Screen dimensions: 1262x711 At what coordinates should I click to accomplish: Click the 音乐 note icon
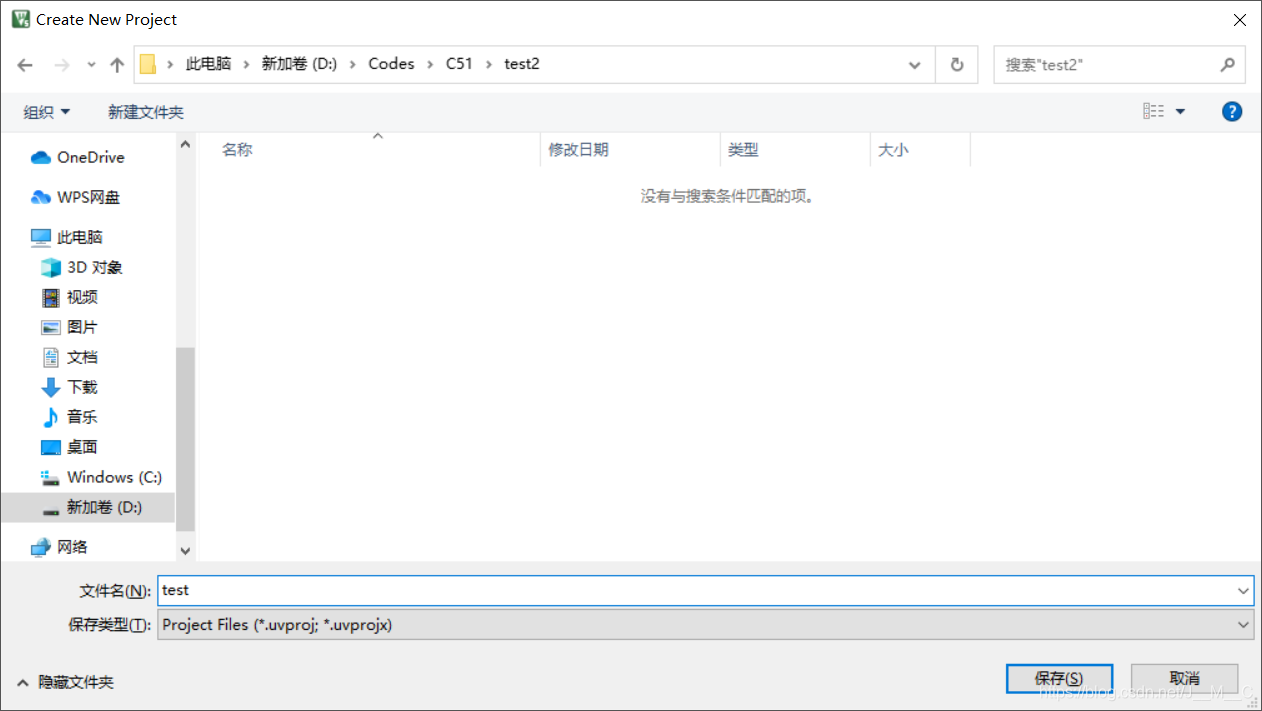pos(51,418)
